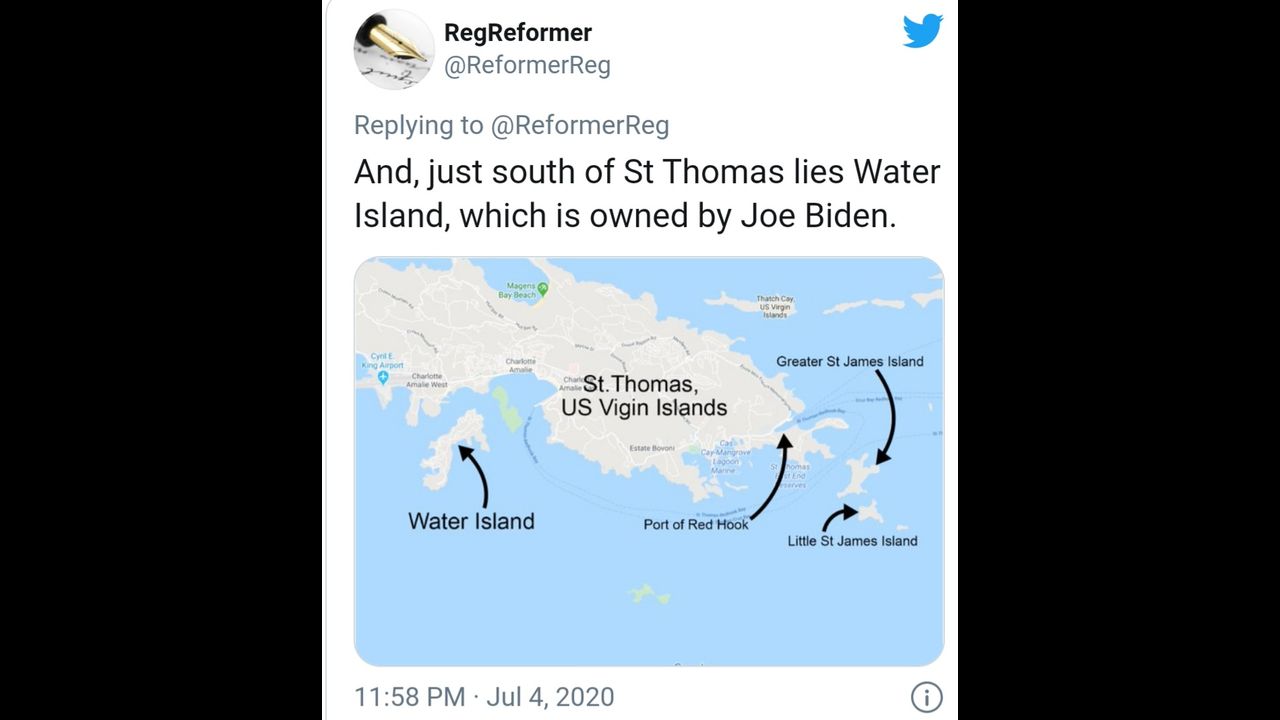This screenshot has height=720, width=1280.
Task: Click the Greater St James Island arrow
Action: pos(886,417)
